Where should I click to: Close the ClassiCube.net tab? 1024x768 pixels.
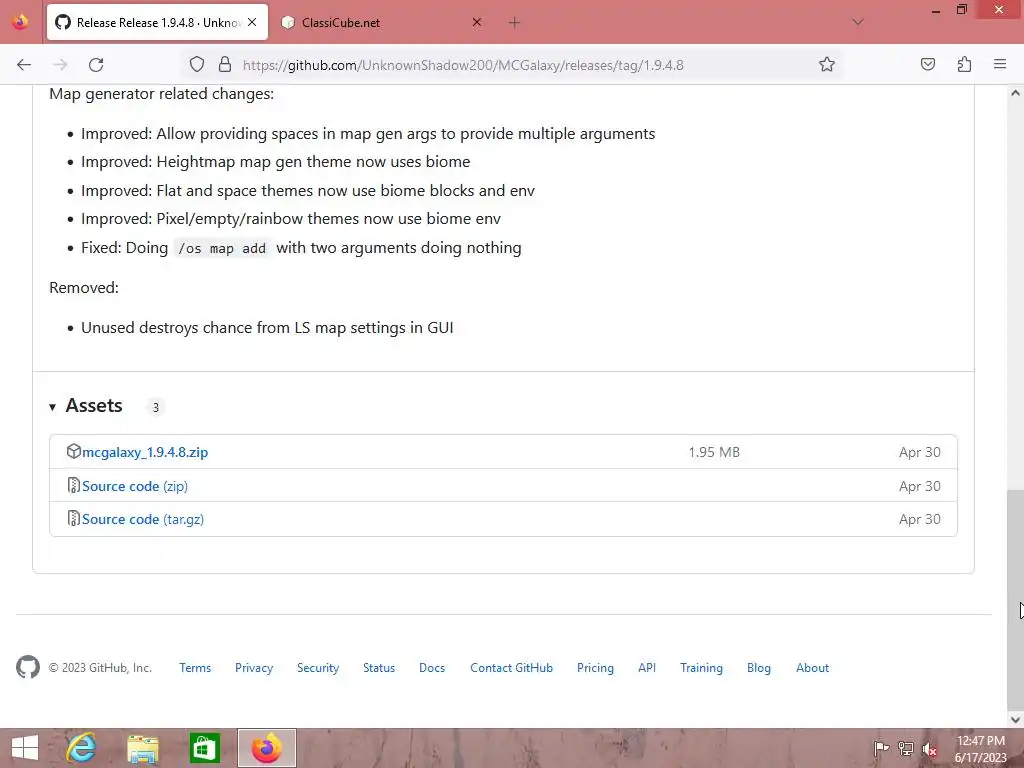coord(477,22)
